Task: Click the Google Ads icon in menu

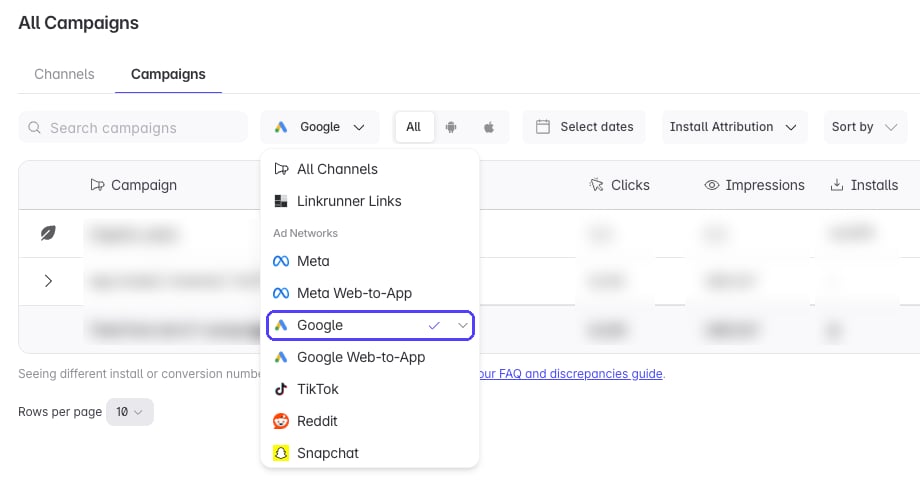Action: click(x=281, y=325)
